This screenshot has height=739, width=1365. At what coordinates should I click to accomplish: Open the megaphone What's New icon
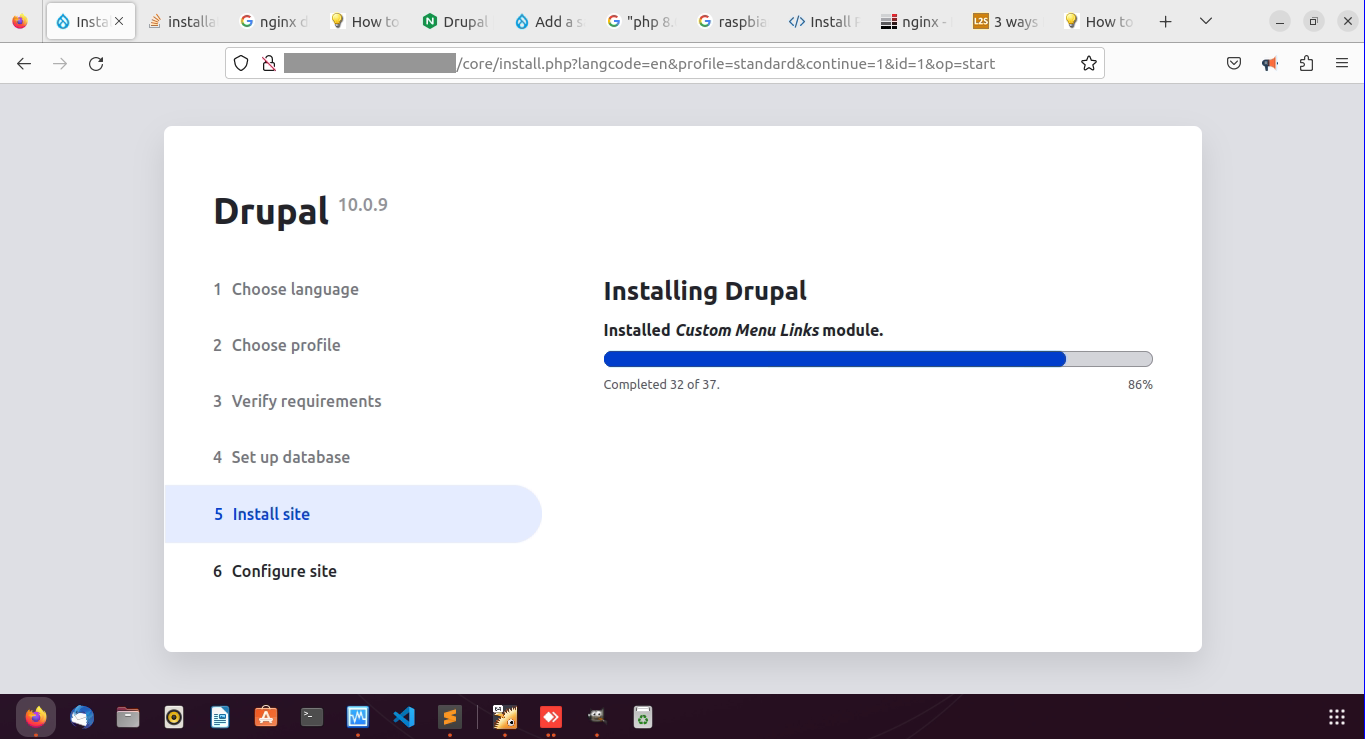point(1270,63)
